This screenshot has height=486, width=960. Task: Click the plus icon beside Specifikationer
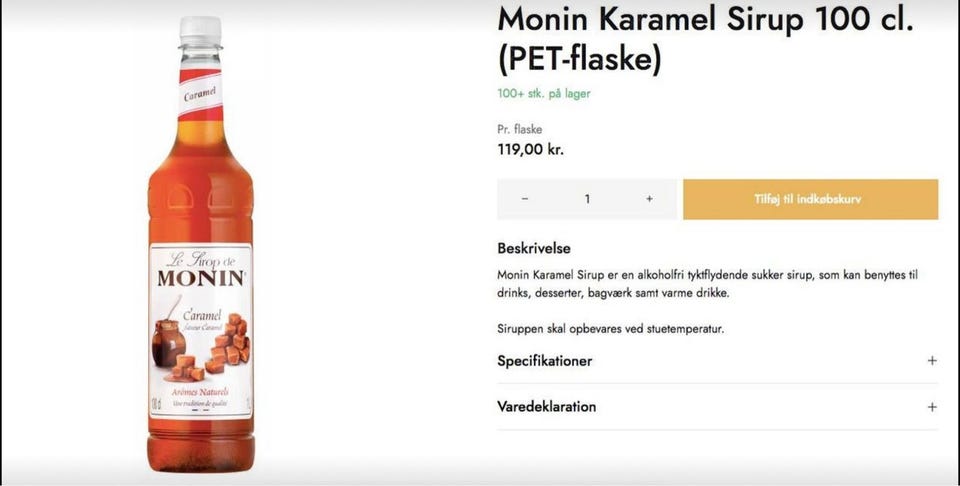click(932, 361)
